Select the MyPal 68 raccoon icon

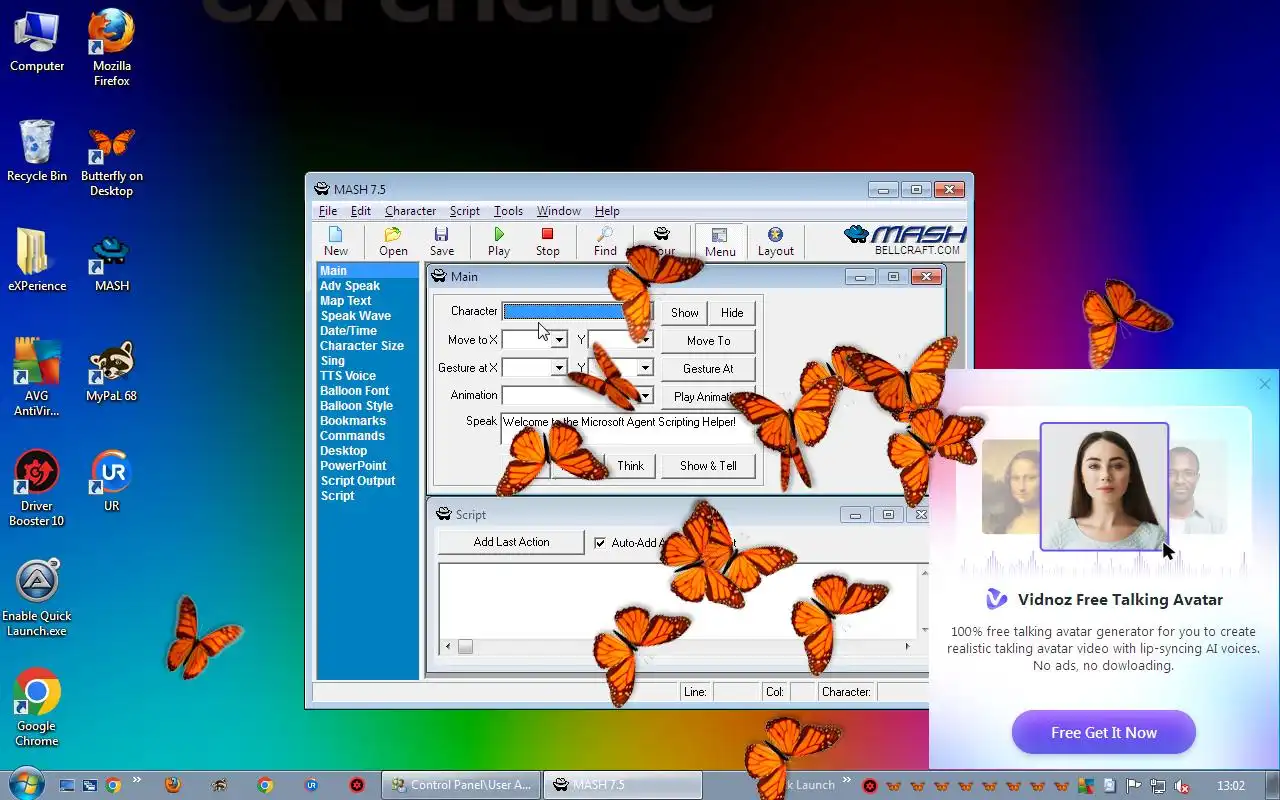(x=112, y=372)
